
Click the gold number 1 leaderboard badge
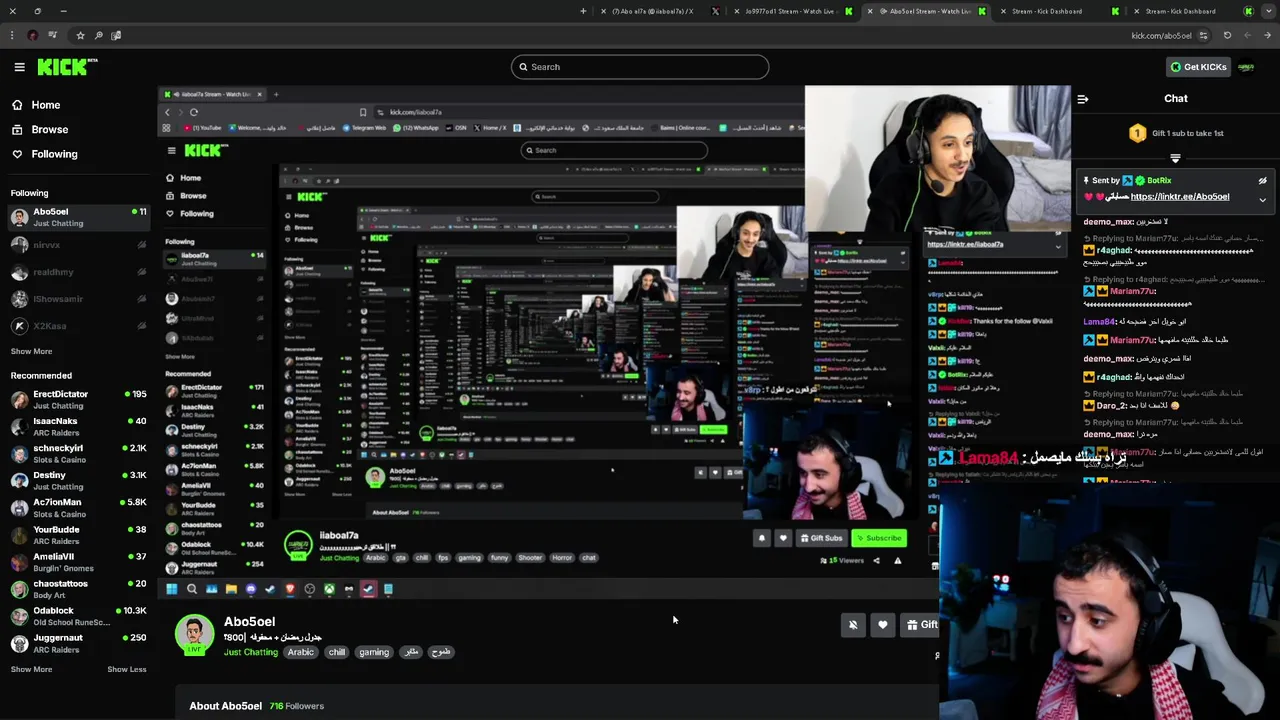[x=1137, y=133]
